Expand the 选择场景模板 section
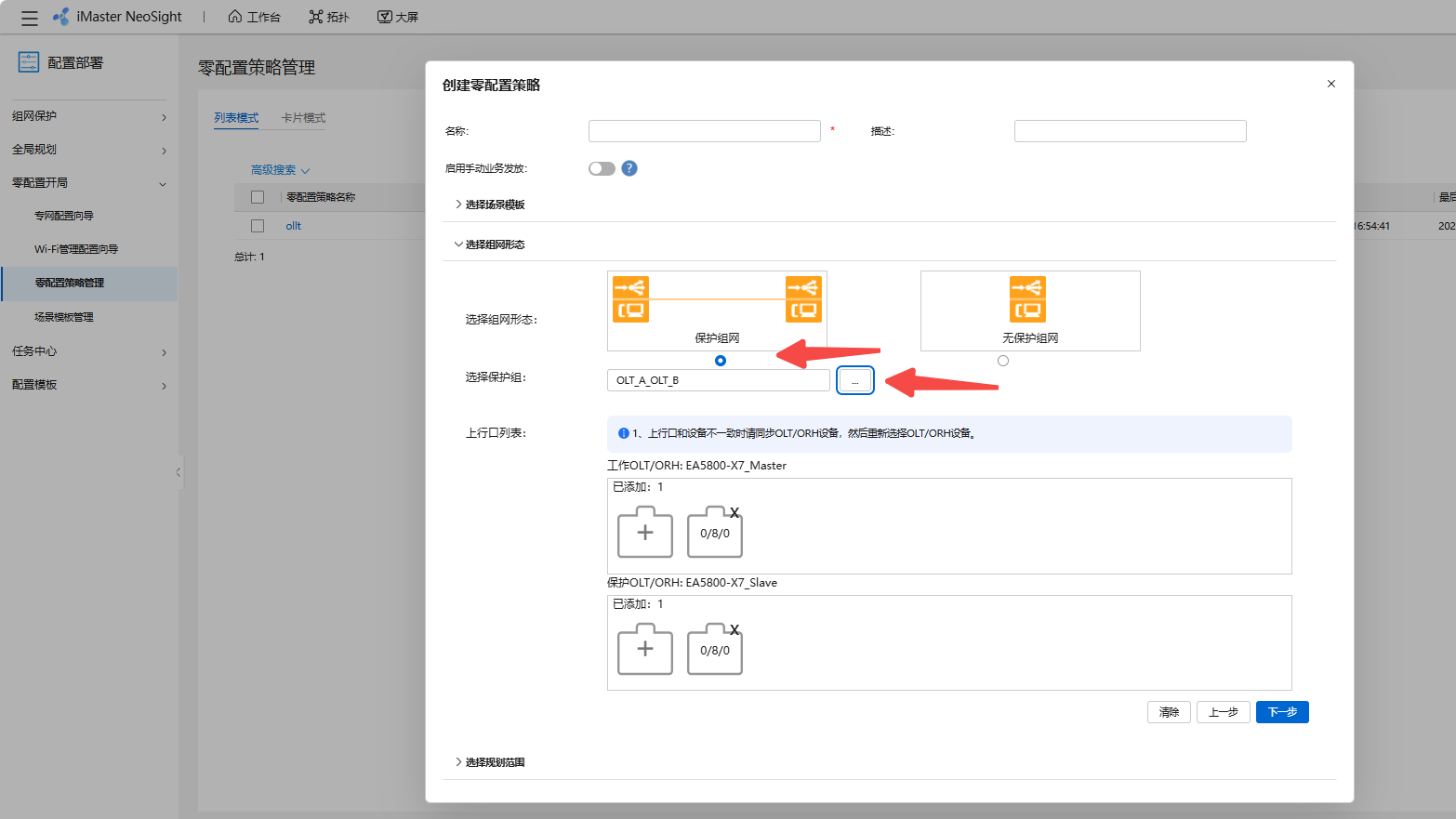This screenshot has width=1456, height=819. coord(489,205)
